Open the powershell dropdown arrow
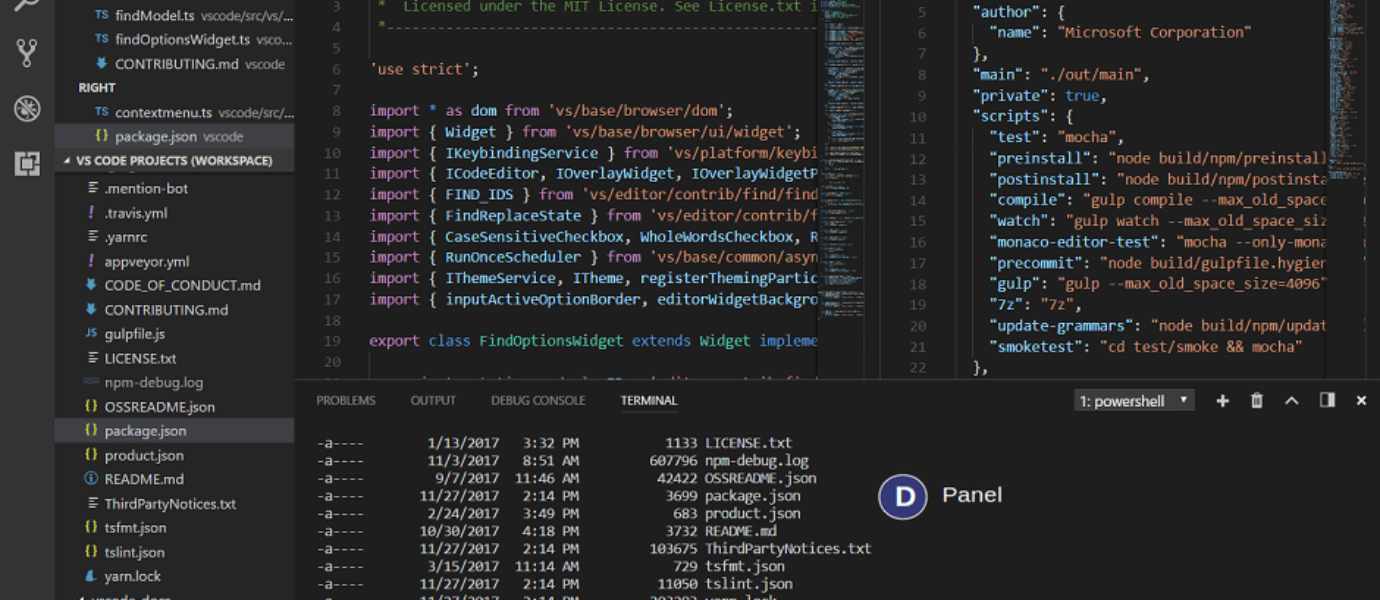This screenshot has width=1380, height=600. pos(1183,400)
